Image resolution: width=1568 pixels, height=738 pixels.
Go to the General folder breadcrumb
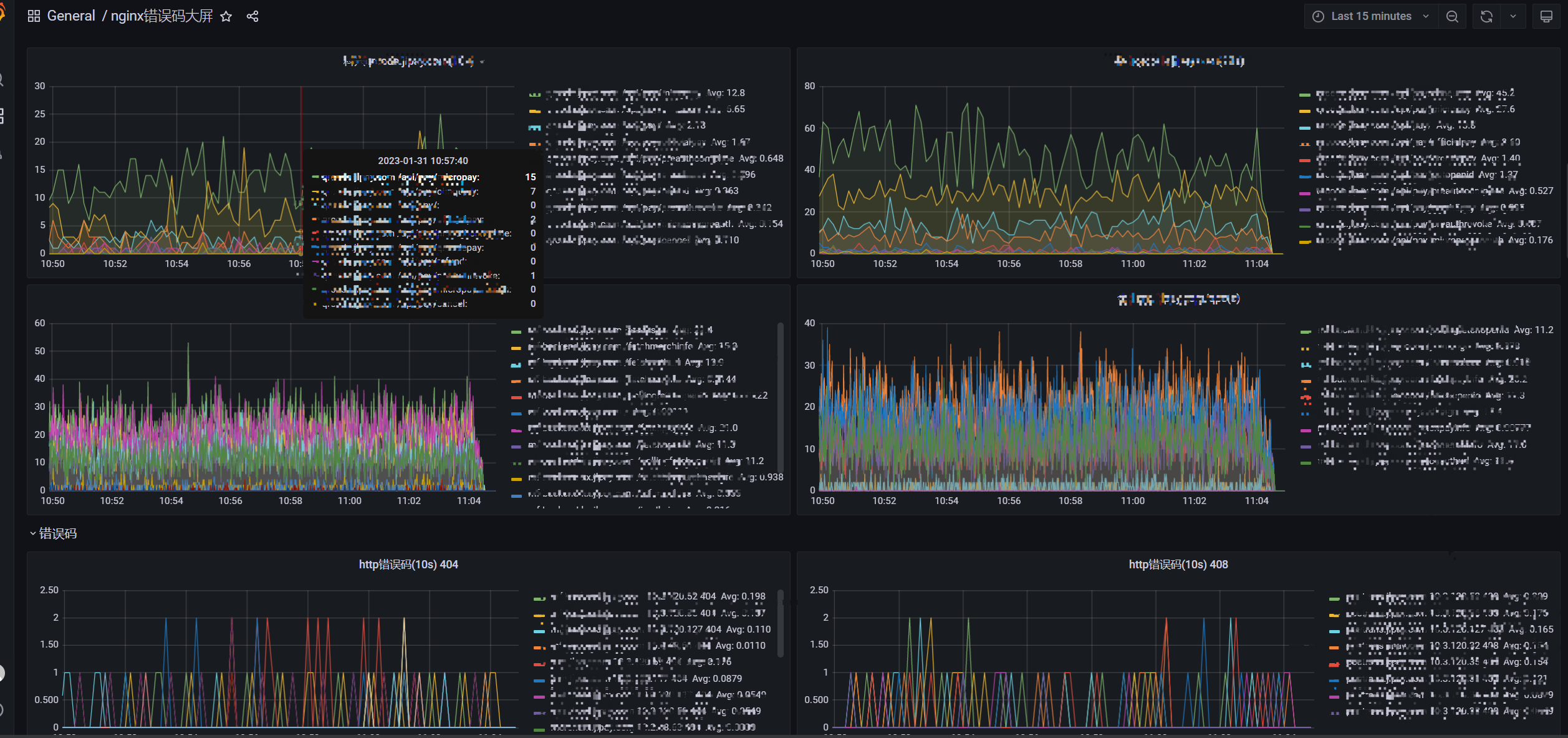point(71,16)
